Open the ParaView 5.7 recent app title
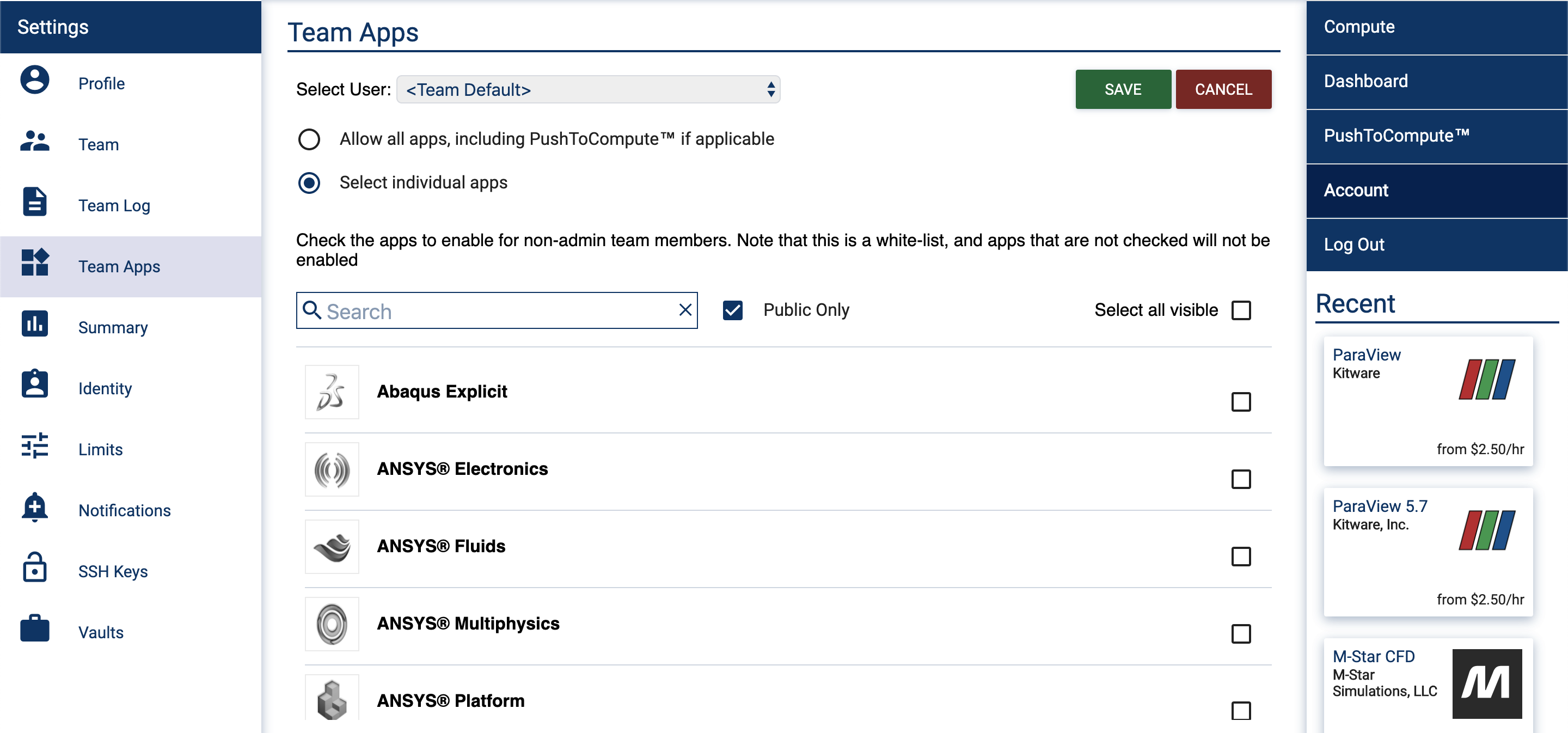 (x=1380, y=506)
